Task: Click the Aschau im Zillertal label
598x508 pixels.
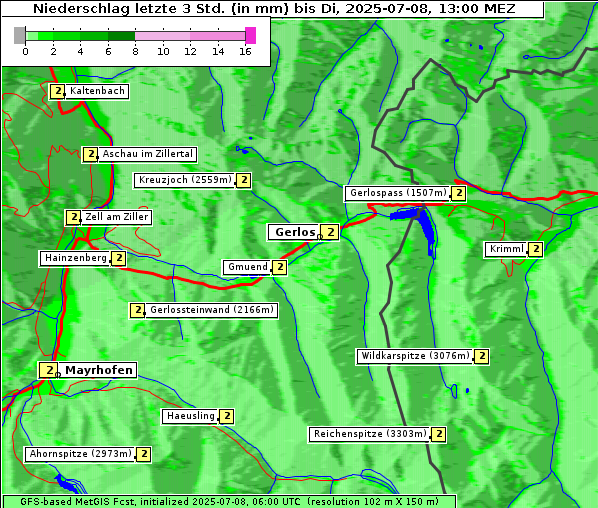Action: (x=147, y=154)
